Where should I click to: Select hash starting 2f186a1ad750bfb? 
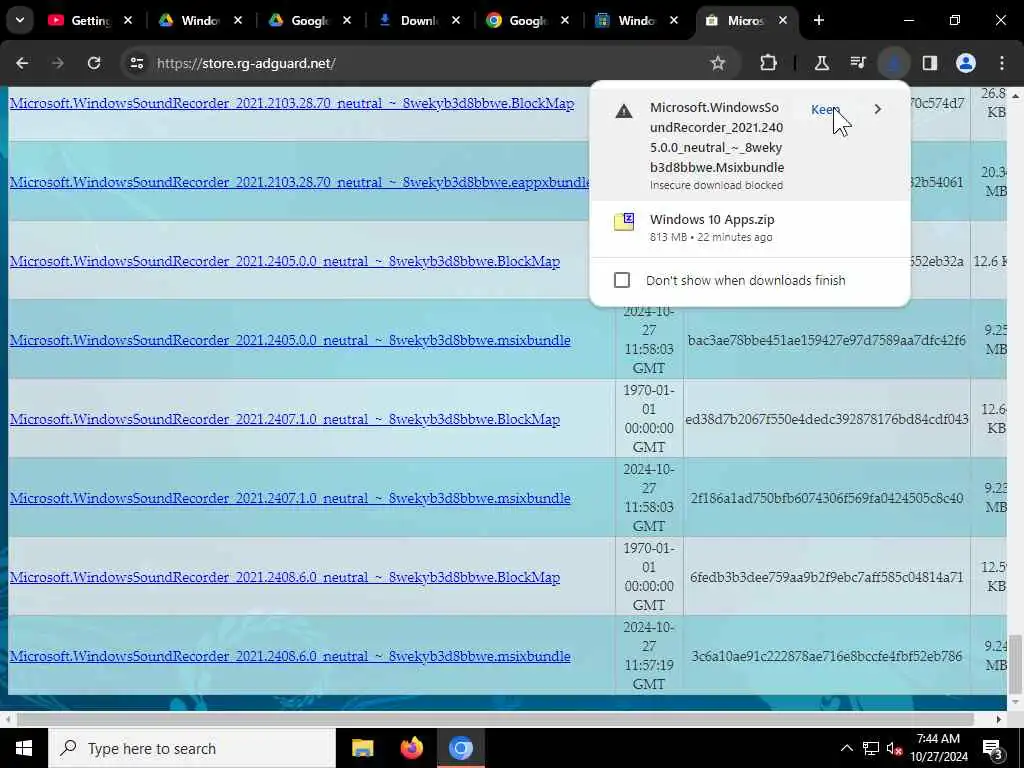(827, 498)
